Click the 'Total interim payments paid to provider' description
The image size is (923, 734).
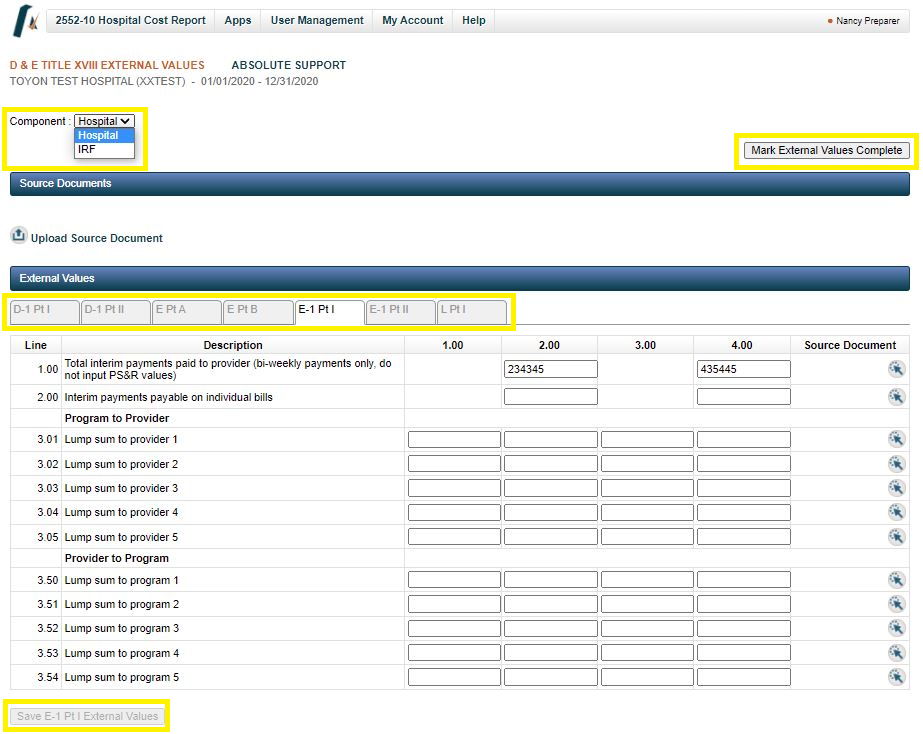coord(228,369)
